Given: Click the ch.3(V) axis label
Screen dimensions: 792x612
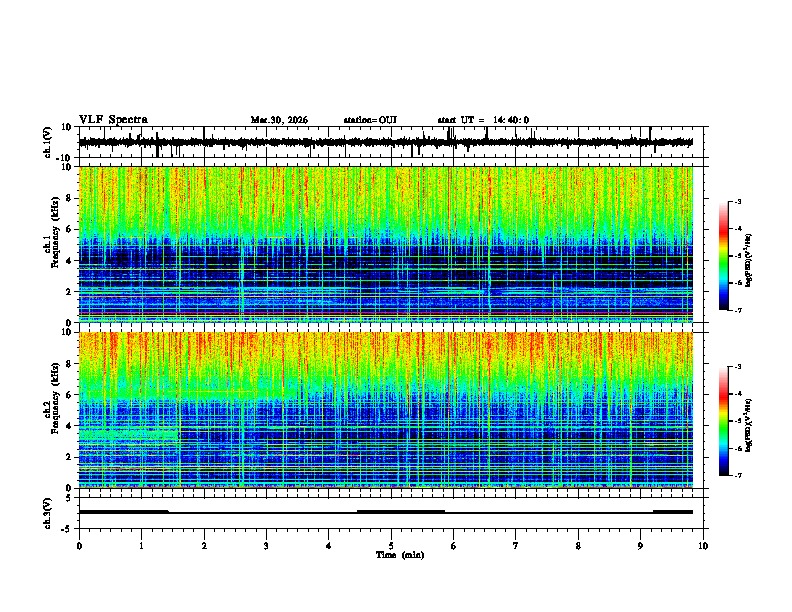Looking at the screenshot, I should [x=48, y=513].
